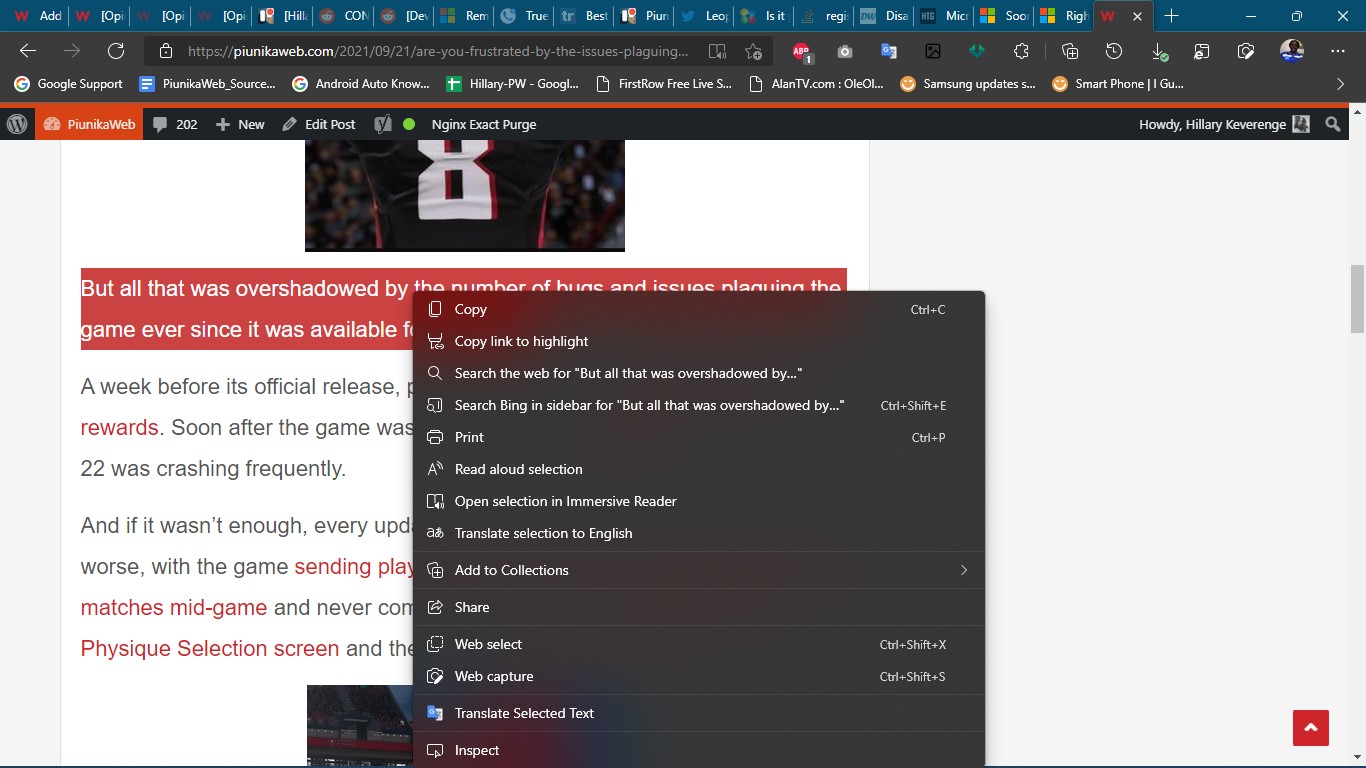Switch to the 'CON' Reddit tab
Screen dimensions: 1366x768
pos(342,16)
